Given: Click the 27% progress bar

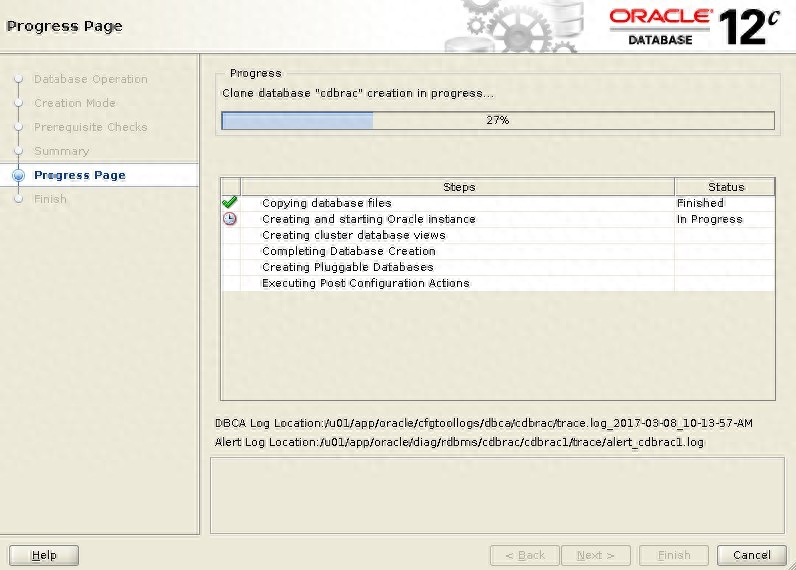Looking at the screenshot, I should (x=497, y=120).
